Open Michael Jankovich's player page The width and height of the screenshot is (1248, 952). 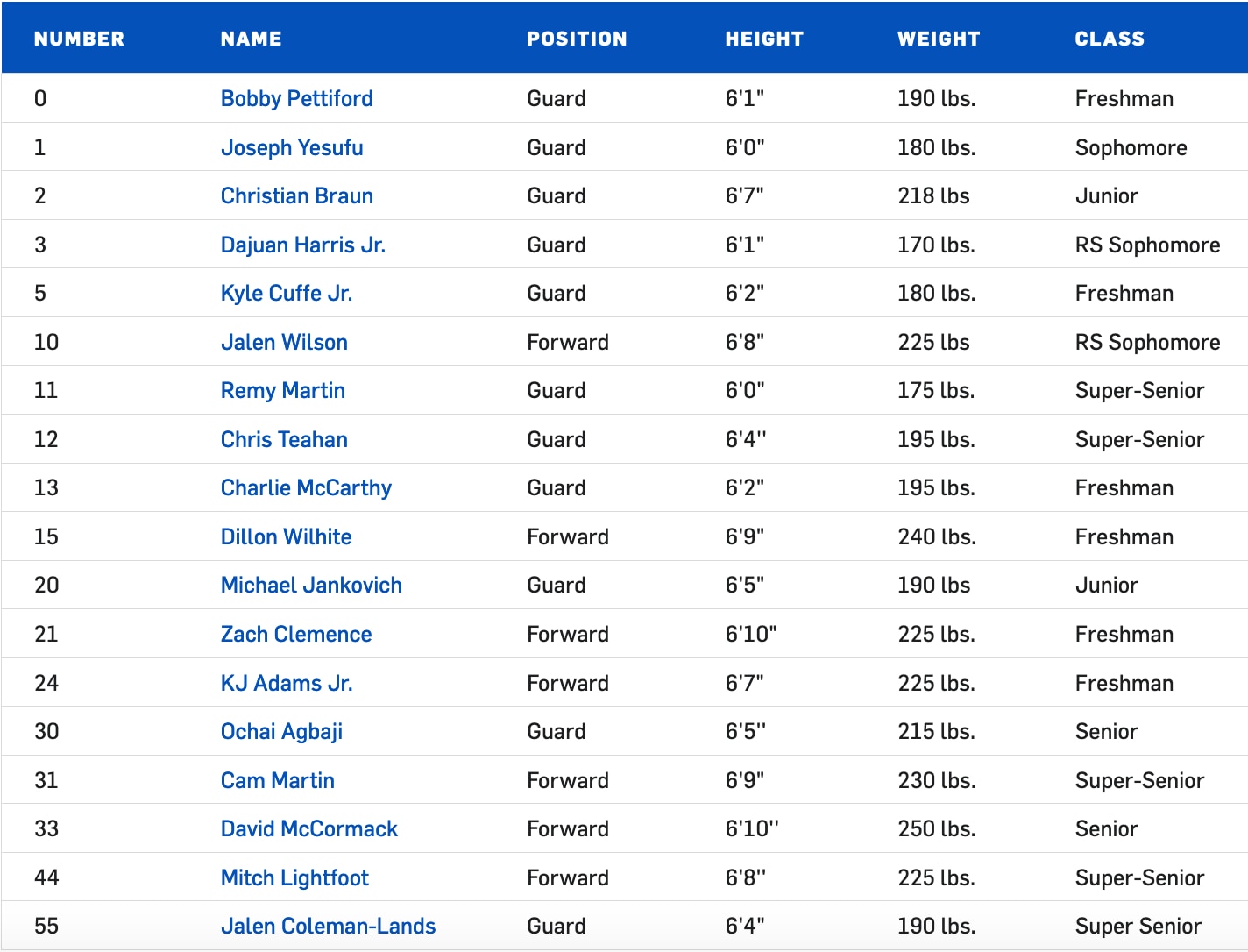[311, 585]
